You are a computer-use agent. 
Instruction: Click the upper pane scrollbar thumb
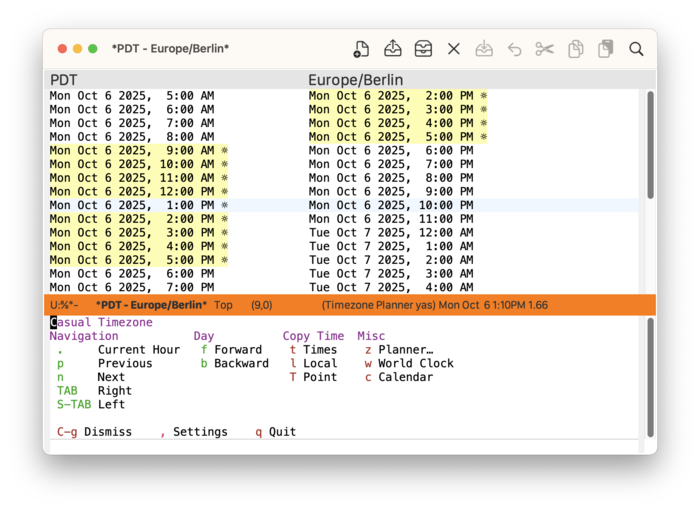point(650,145)
